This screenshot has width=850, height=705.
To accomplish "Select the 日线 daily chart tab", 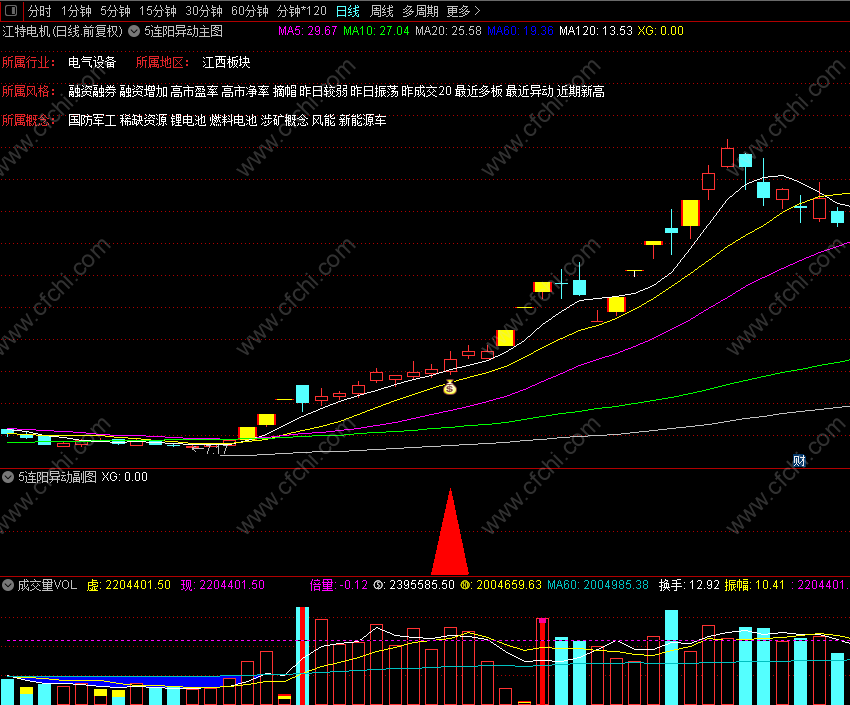I will click(x=347, y=11).
